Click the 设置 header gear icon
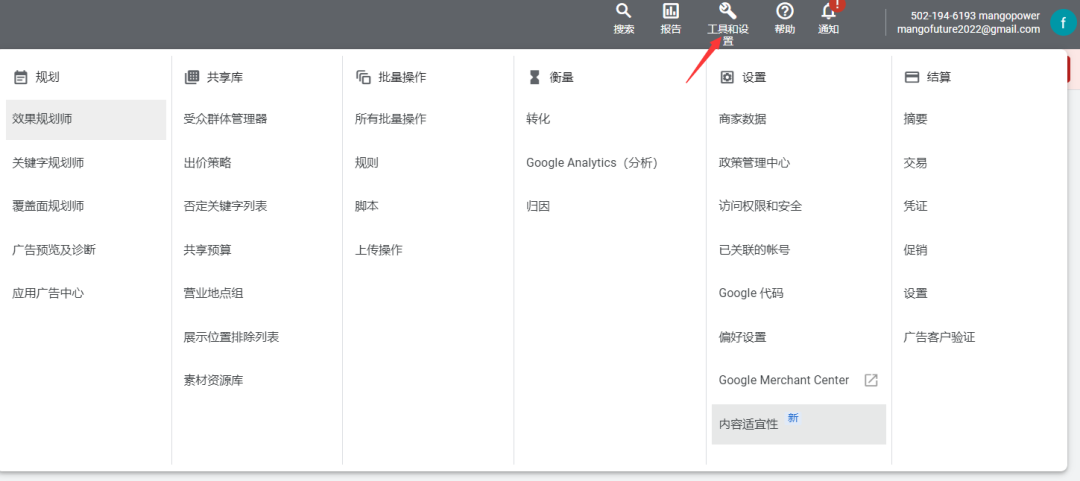 coord(727,77)
